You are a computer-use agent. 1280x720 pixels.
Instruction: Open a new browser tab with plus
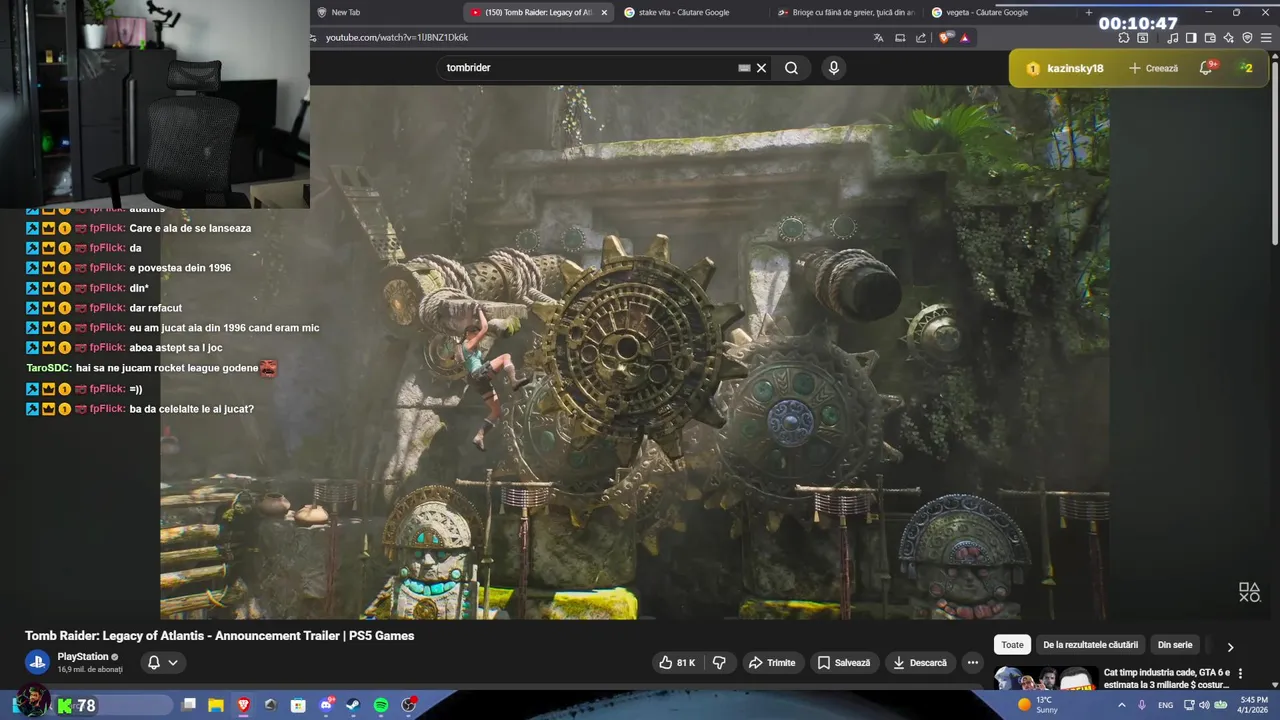(1089, 13)
